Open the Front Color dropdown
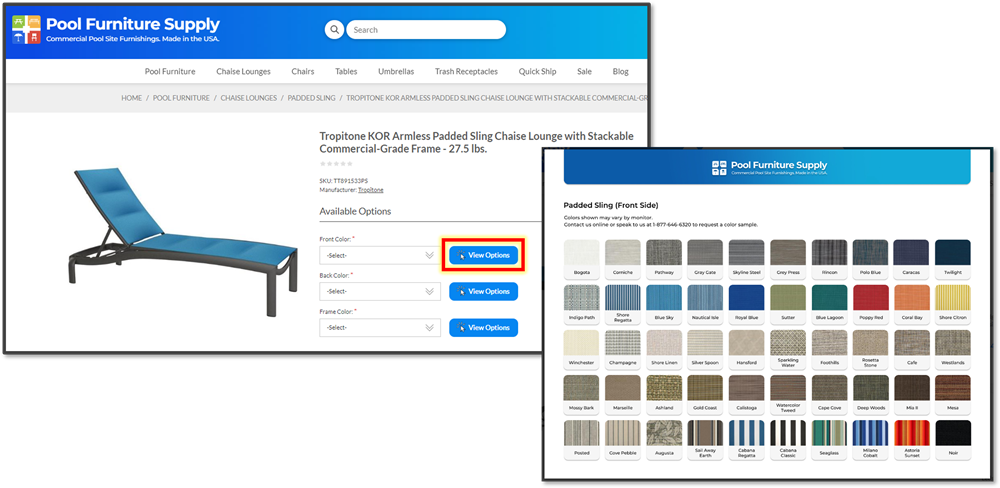The height and width of the screenshot is (488, 1000). pos(380,255)
